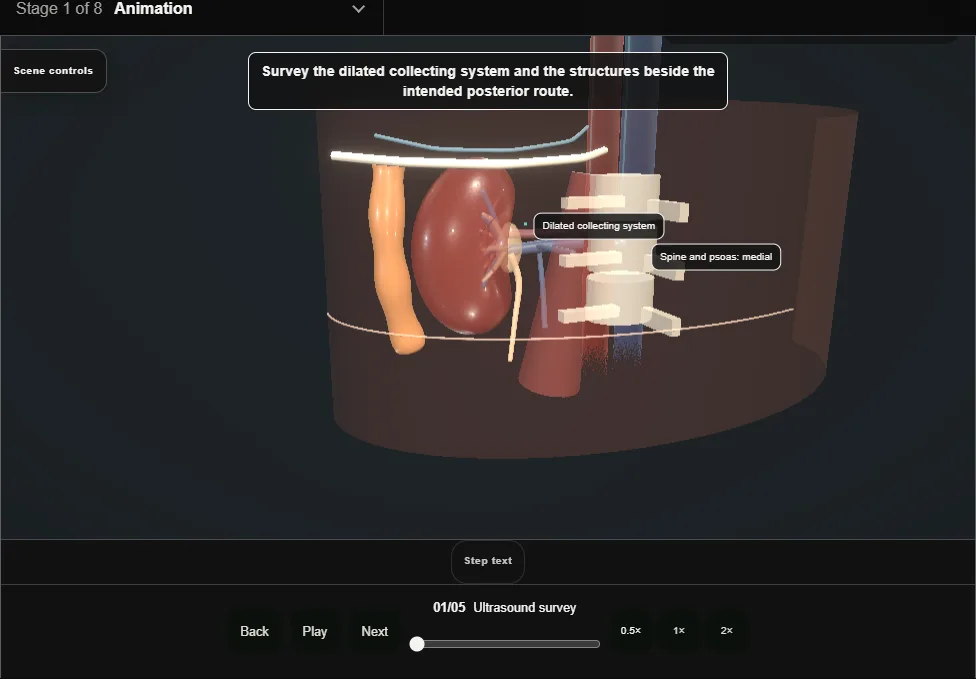Open the Scene controls panel
This screenshot has height=679, width=976.
point(53,71)
